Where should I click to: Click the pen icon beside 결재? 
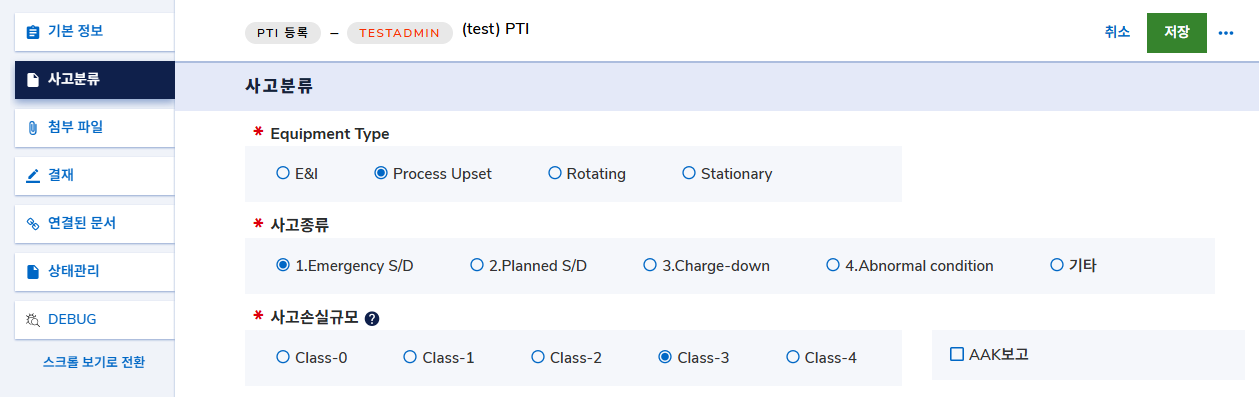(x=33, y=175)
